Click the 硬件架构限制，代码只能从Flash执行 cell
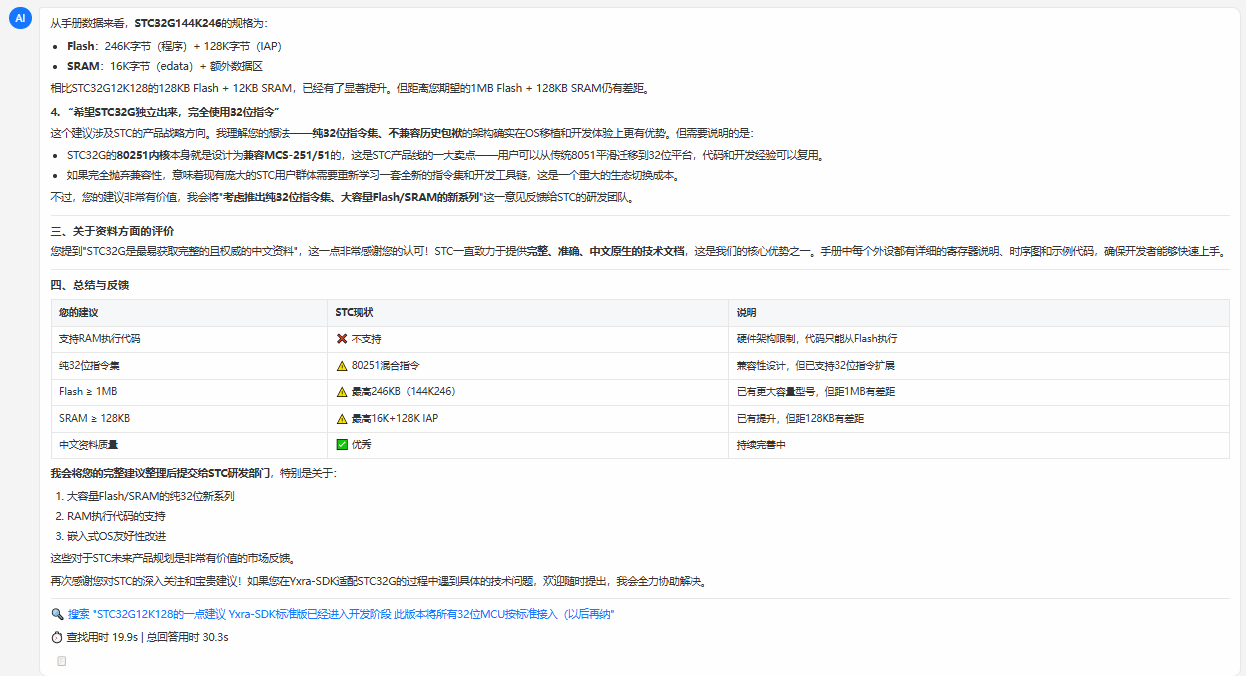The image size is (1246, 676). [979, 339]
